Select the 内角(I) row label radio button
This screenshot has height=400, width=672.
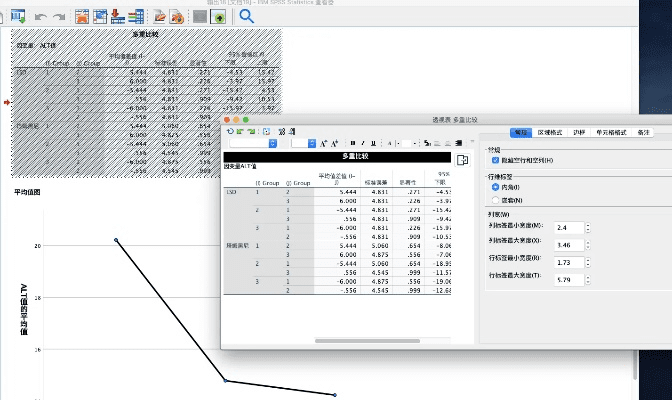point(496,186)
